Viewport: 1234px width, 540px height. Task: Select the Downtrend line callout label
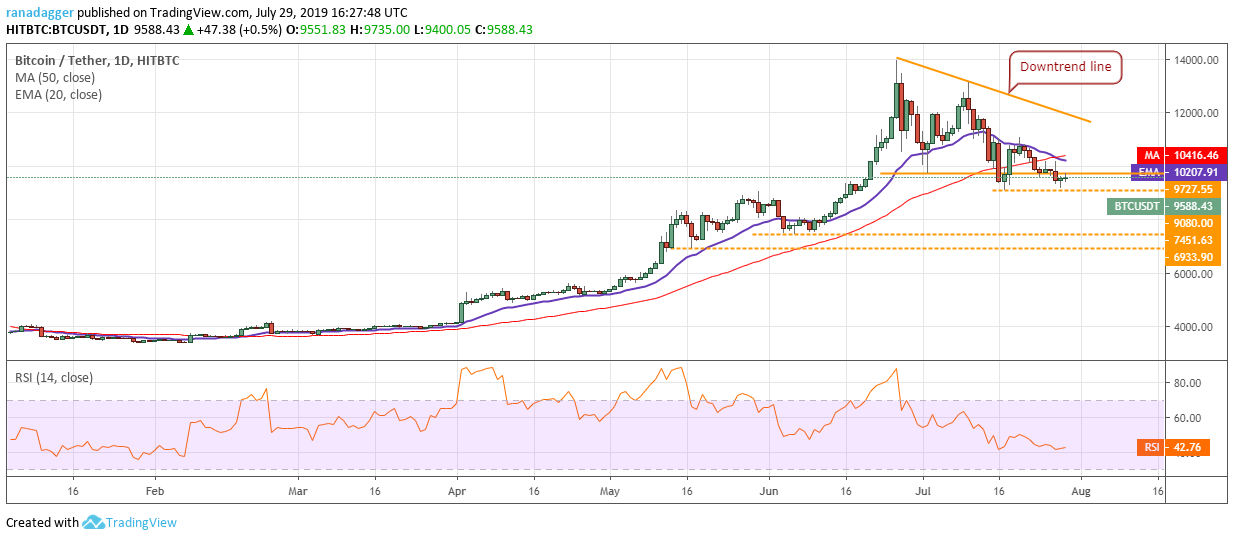[x=1066, y=68]
